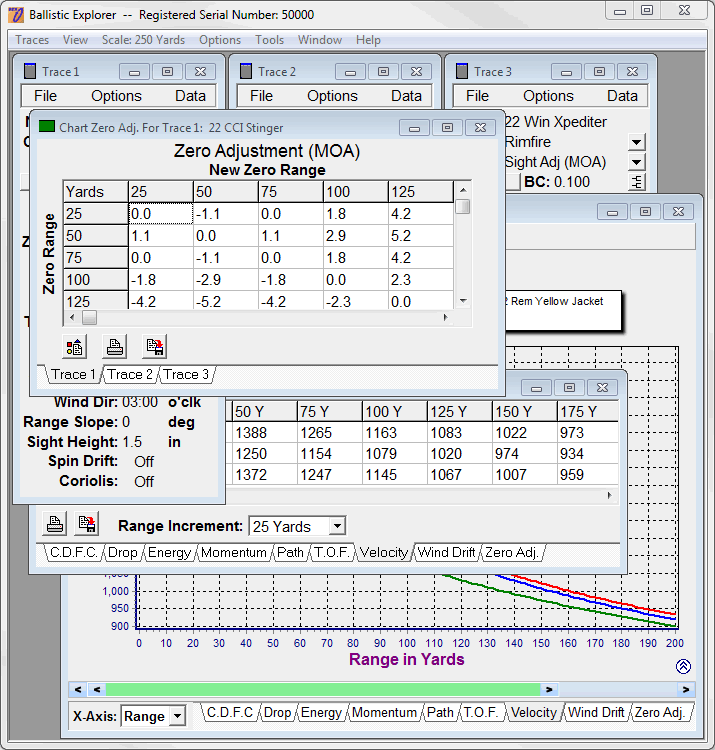Click the Zero Adj table scroll-down arrow
Screen dimensions: 715x750
click(463, 301)
